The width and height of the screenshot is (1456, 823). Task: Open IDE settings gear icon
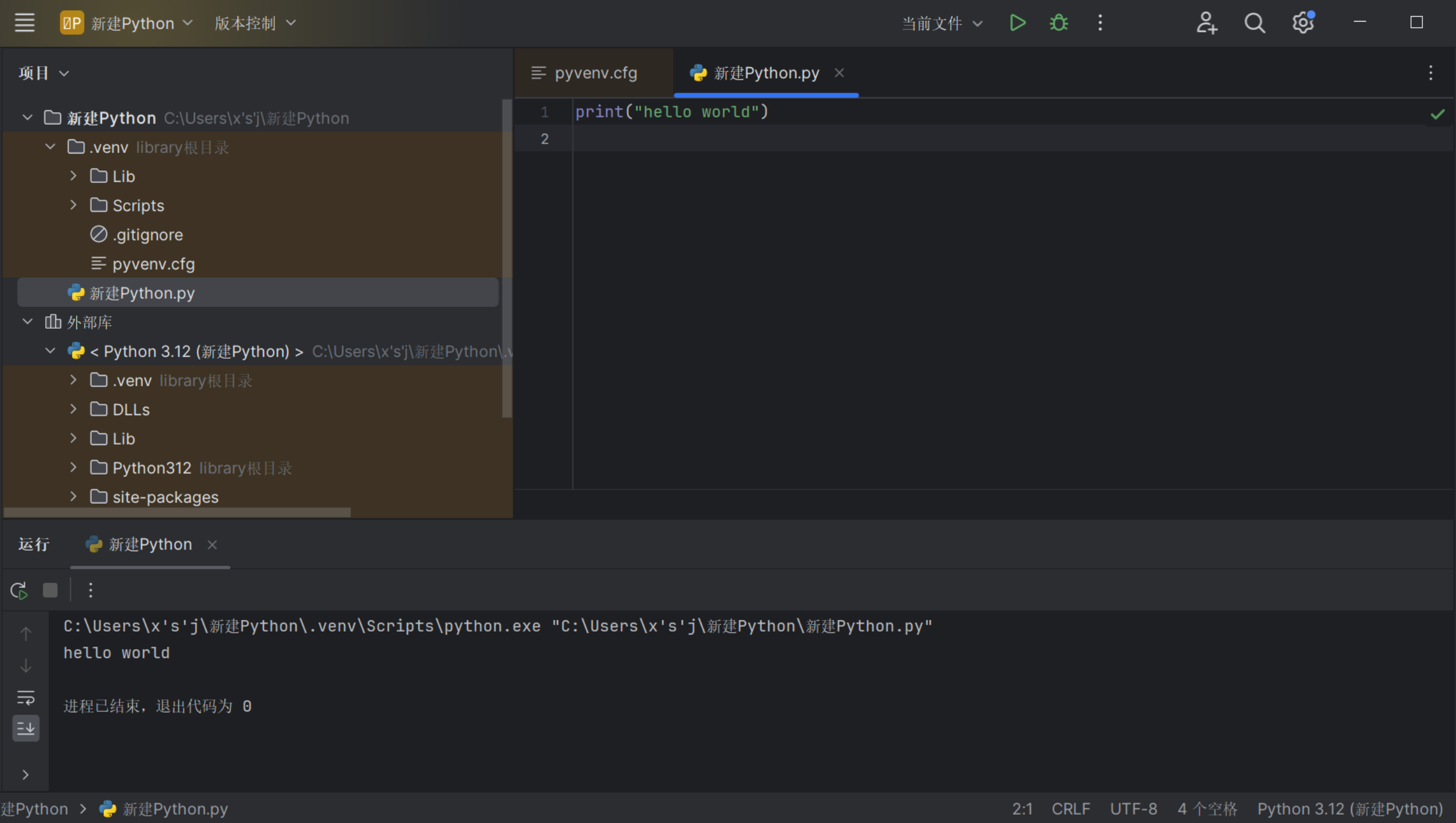point(1302,23)
